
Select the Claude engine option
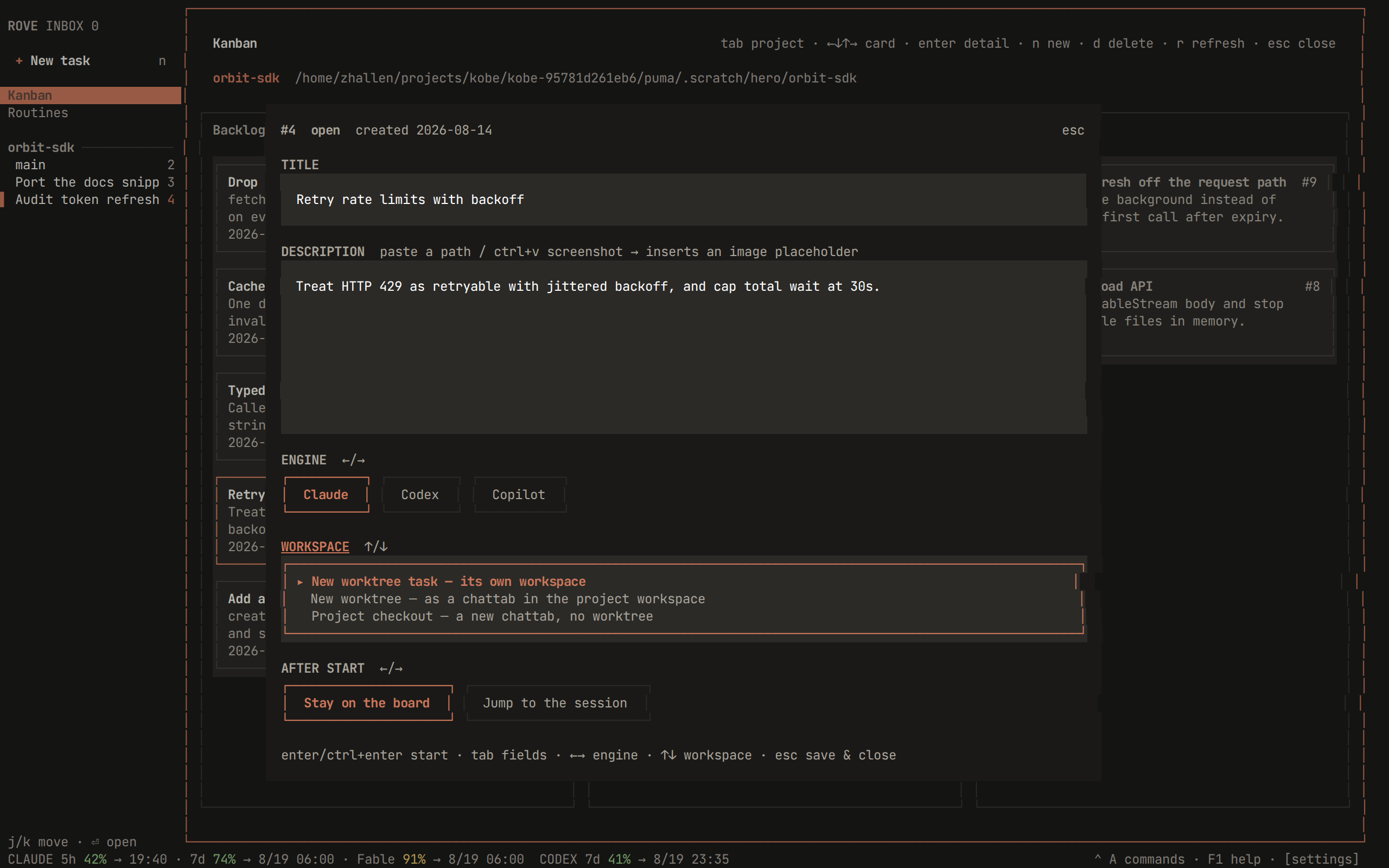point(326,494)
